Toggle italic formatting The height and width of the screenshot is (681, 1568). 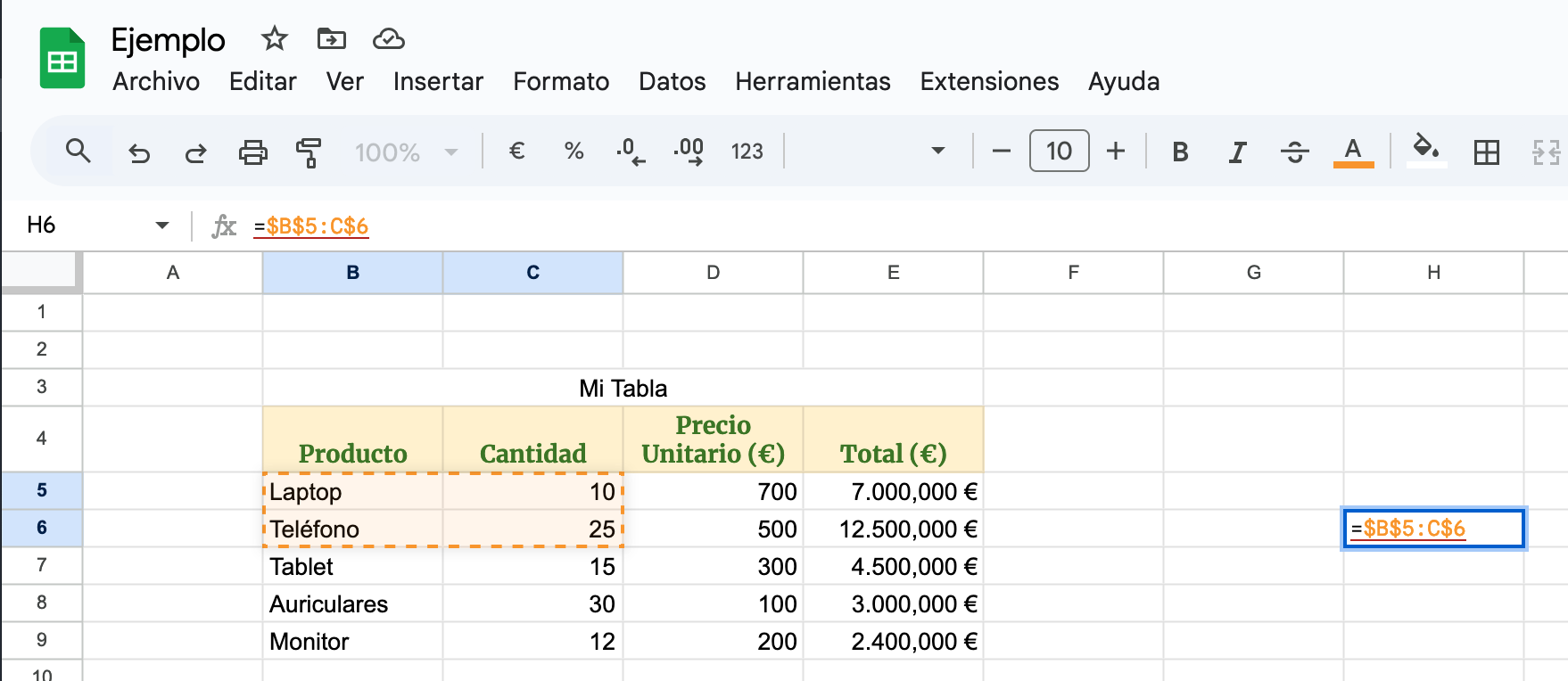coord(1237,152)
